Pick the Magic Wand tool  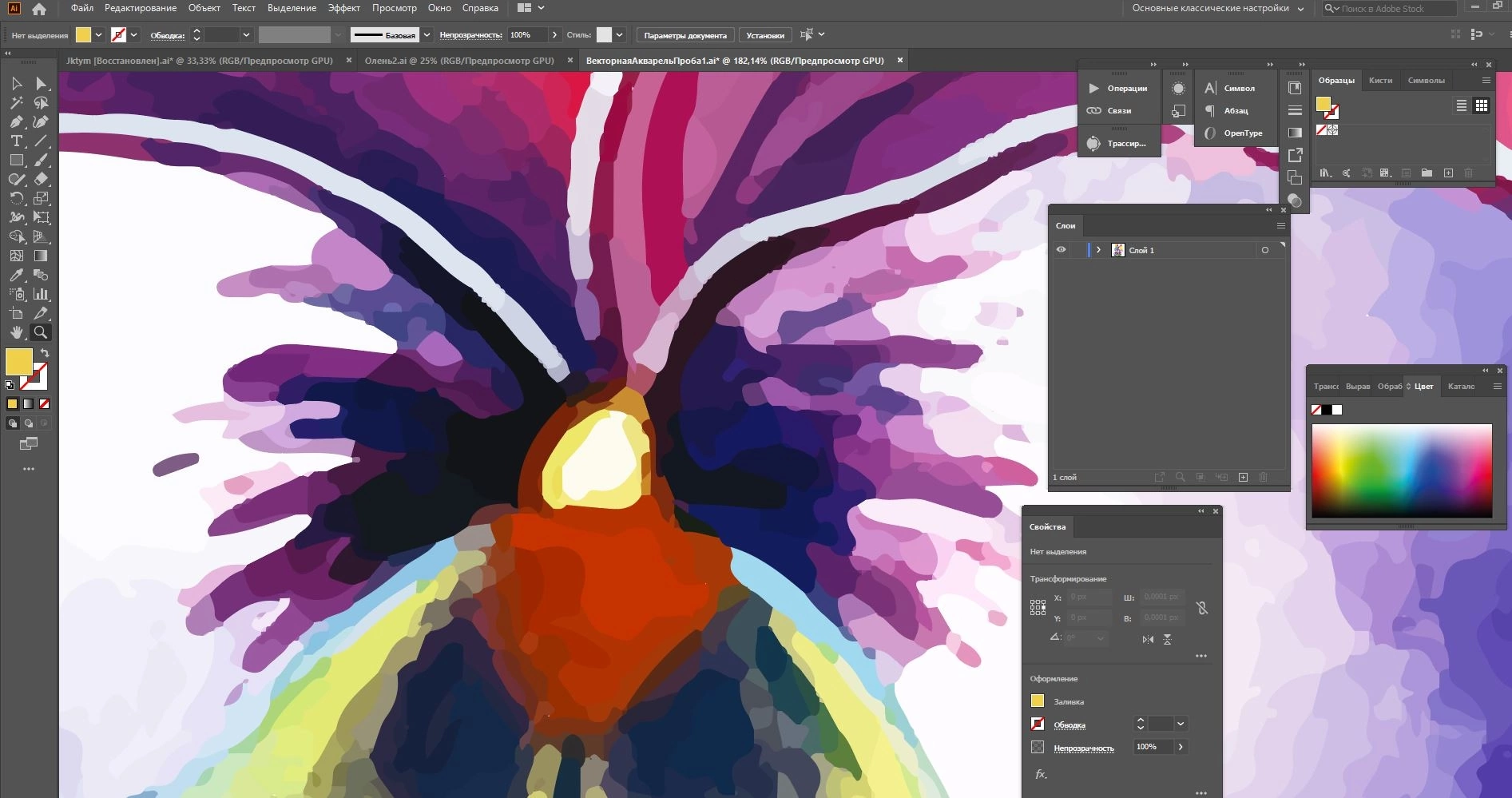click(x=16, y=102)
